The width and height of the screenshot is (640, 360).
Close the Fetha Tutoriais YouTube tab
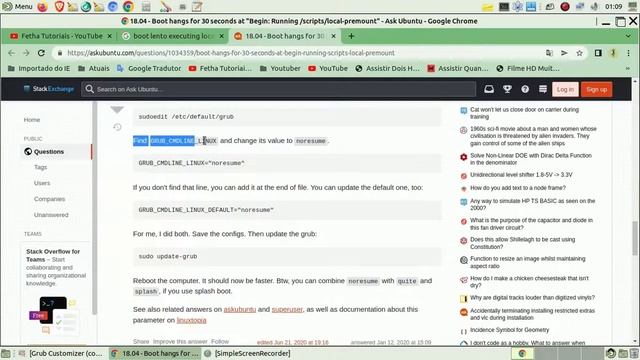point(109,36)
